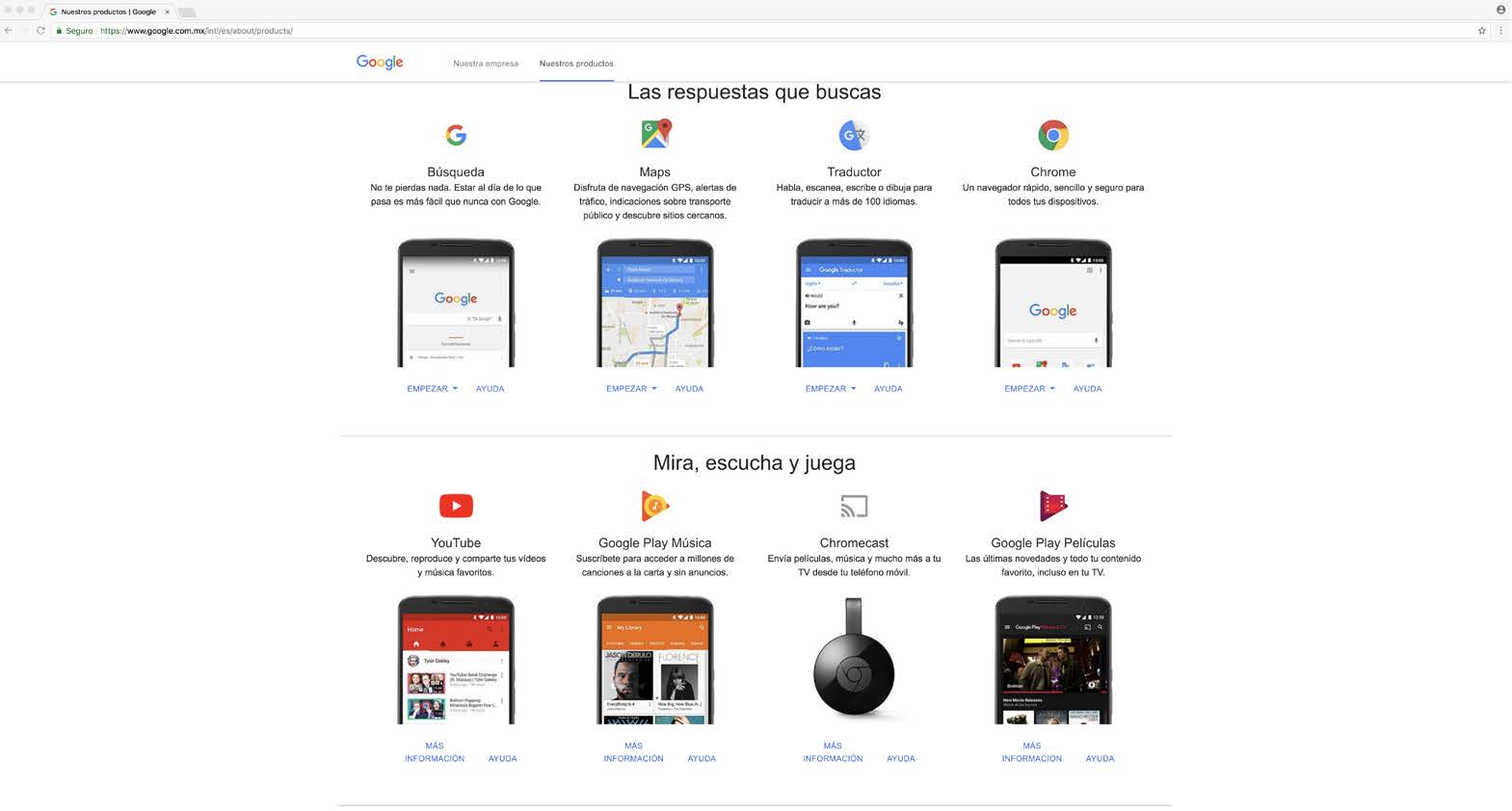Image resolution: width=1512 pixels, height=811 pixels.
Task: Click the Google Play Música icon
Action: click(x=655, y=506)
